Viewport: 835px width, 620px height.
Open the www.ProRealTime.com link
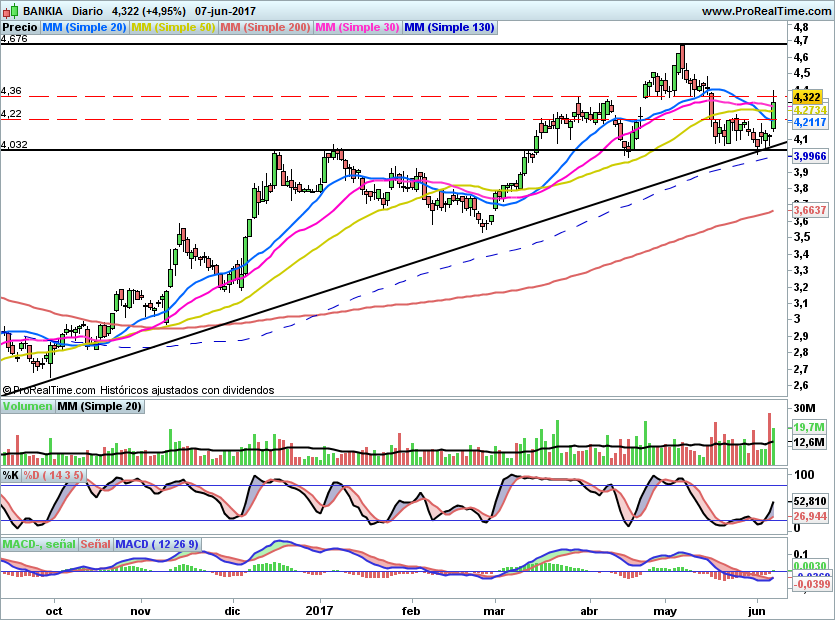coord(766,11)
